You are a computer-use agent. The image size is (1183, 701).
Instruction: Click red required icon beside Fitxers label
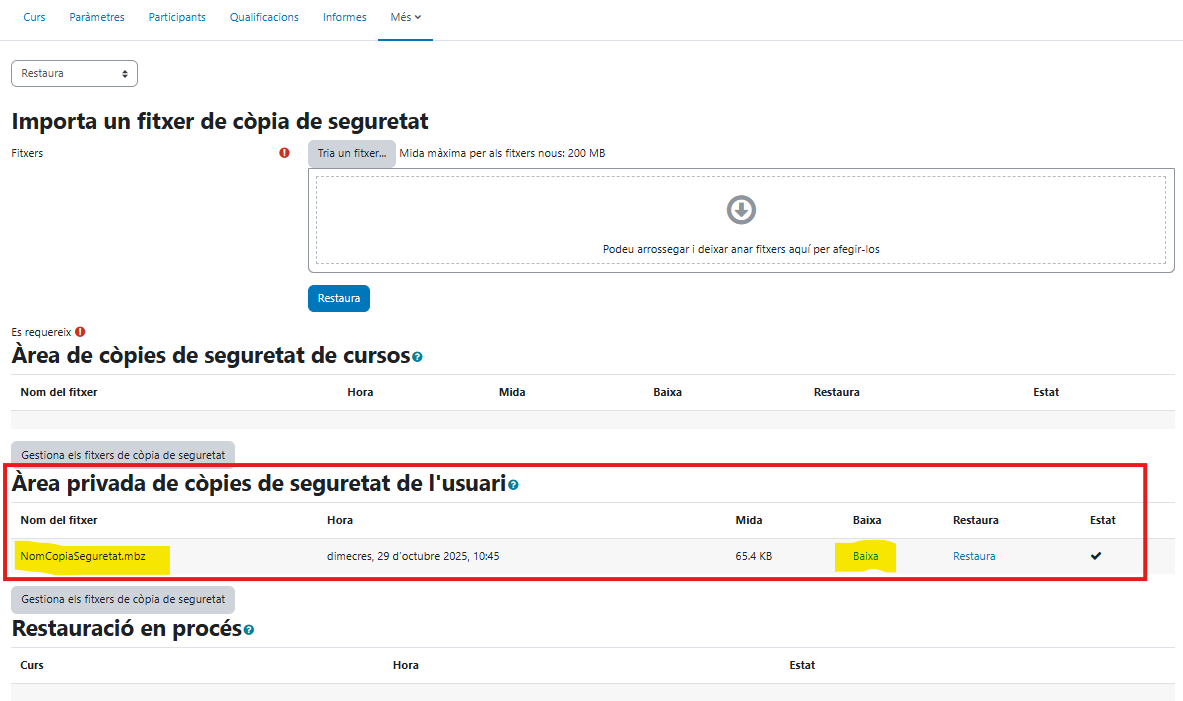coord(284,153)
